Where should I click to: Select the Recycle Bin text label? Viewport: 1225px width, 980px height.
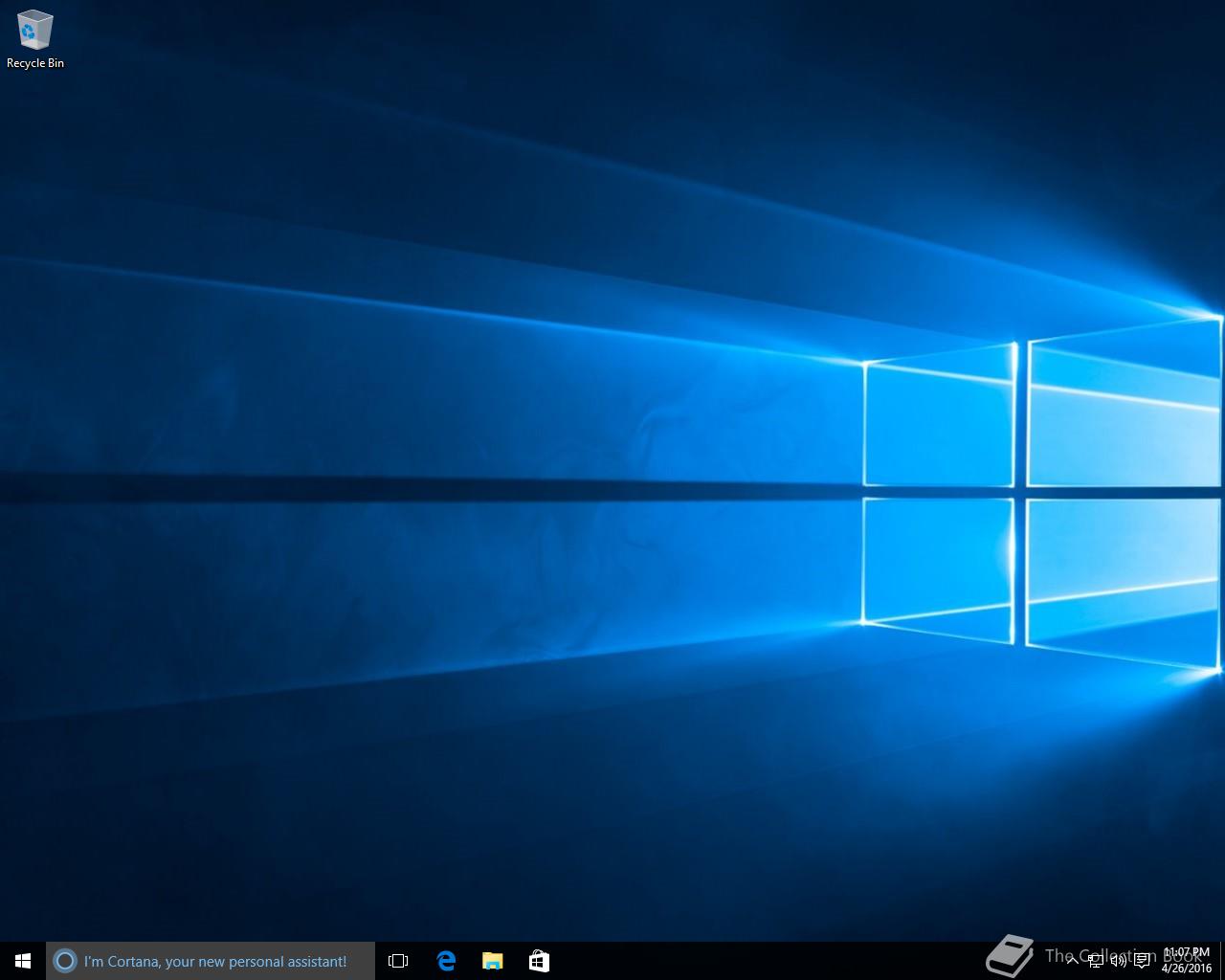click(x=35, y=63)
